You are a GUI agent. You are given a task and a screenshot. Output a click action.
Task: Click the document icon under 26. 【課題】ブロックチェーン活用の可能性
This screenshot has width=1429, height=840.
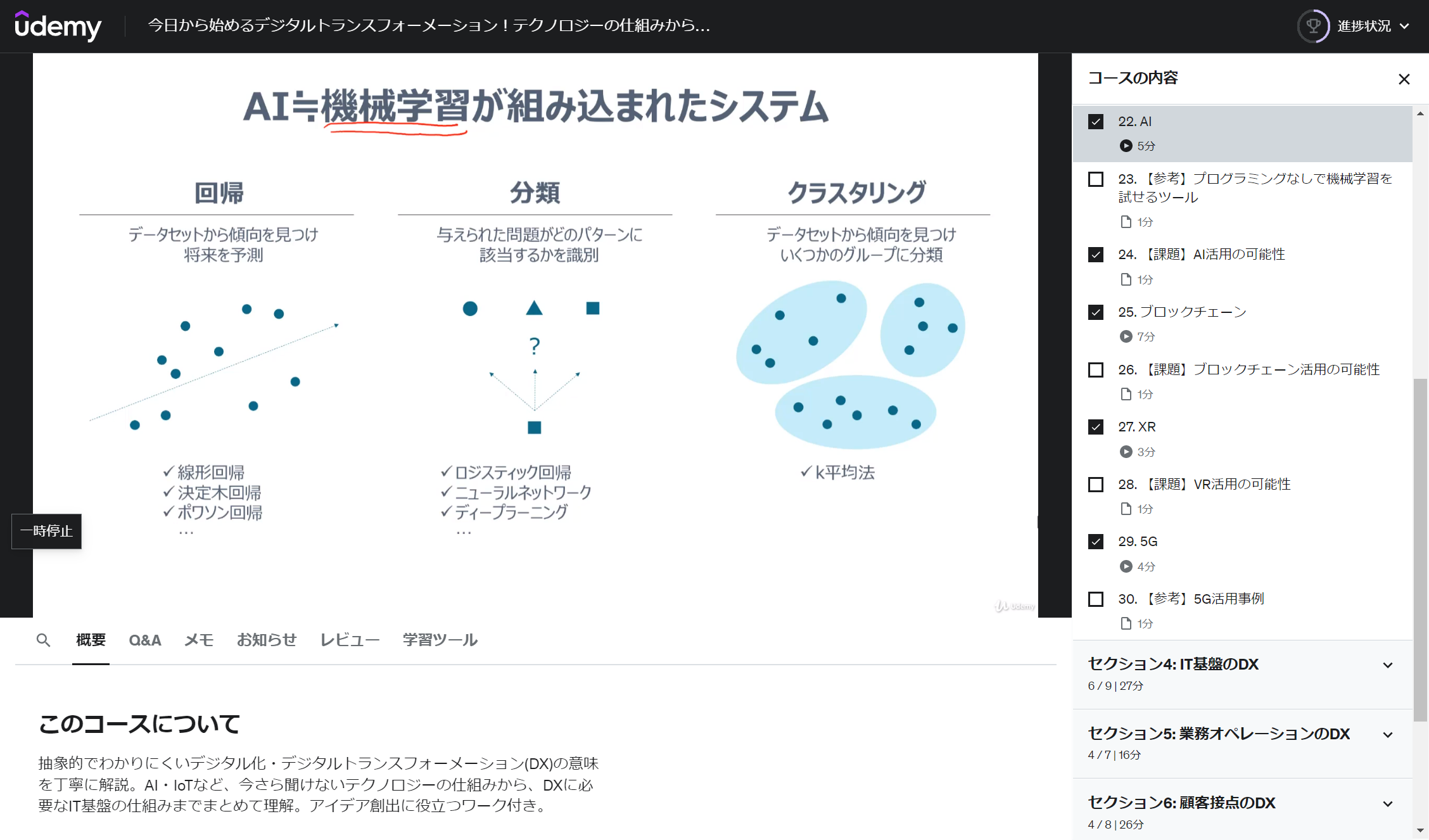pos(1126,394)
